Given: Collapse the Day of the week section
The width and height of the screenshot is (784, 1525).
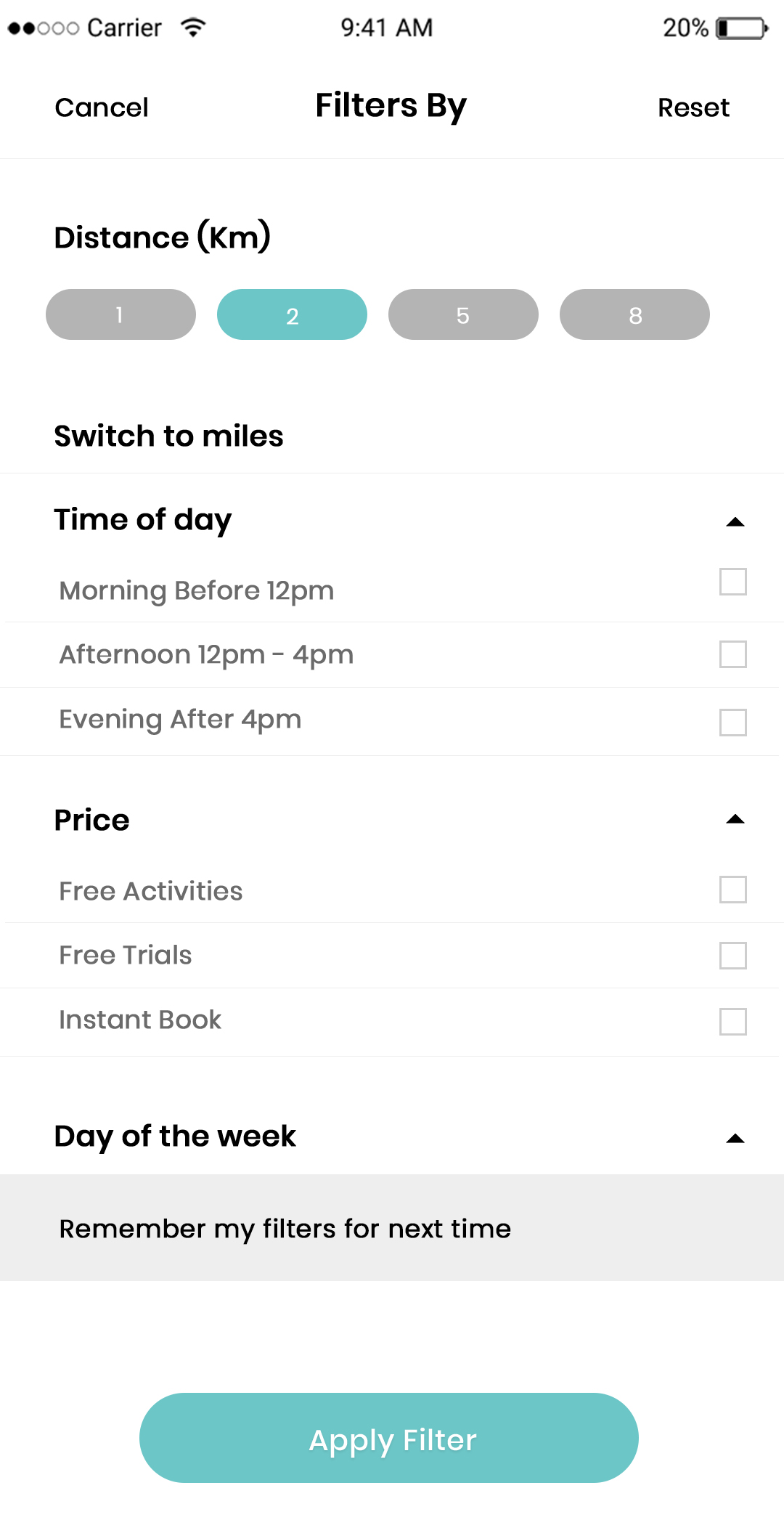Looking at the screenshot, I should pyautogui.click(x=735, y=1139).
